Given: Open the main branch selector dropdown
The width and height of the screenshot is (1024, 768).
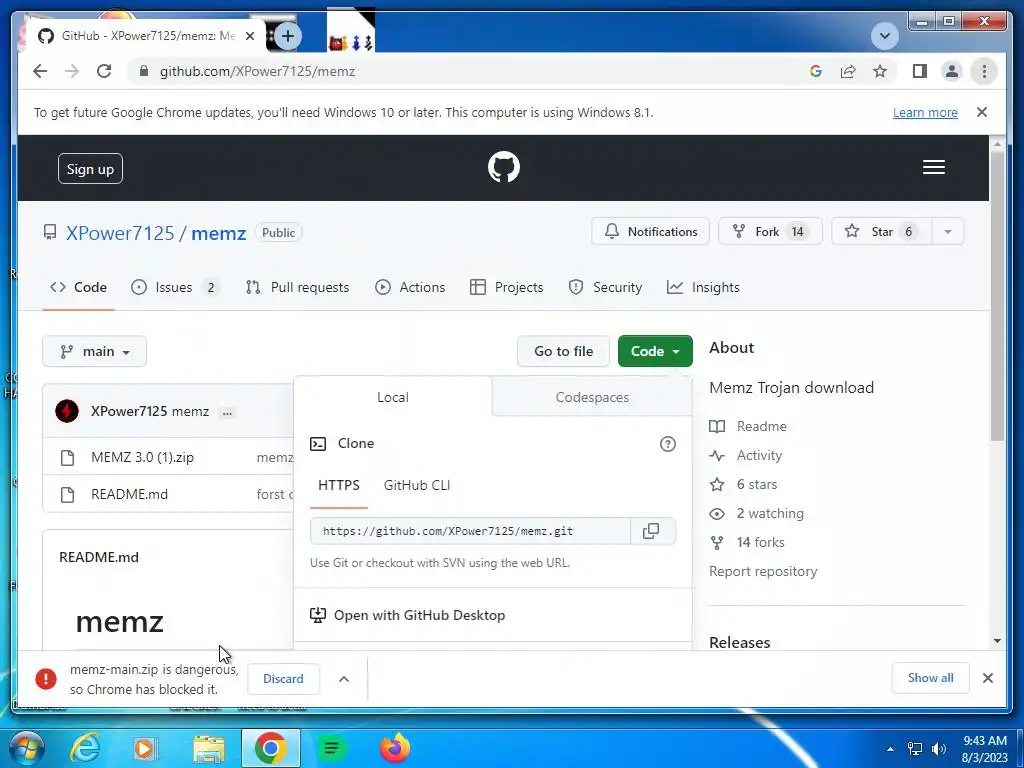Looking at the screenshot, I should [95, 351].
